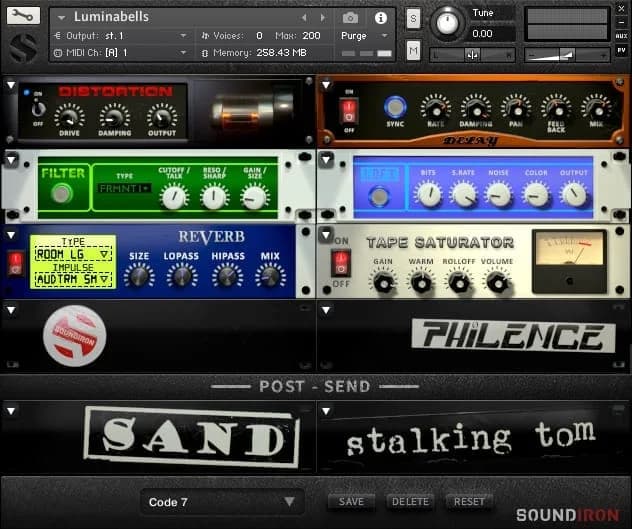
Task: Toggle the Distortion on/off switch
Action: (x=39, y=111)
